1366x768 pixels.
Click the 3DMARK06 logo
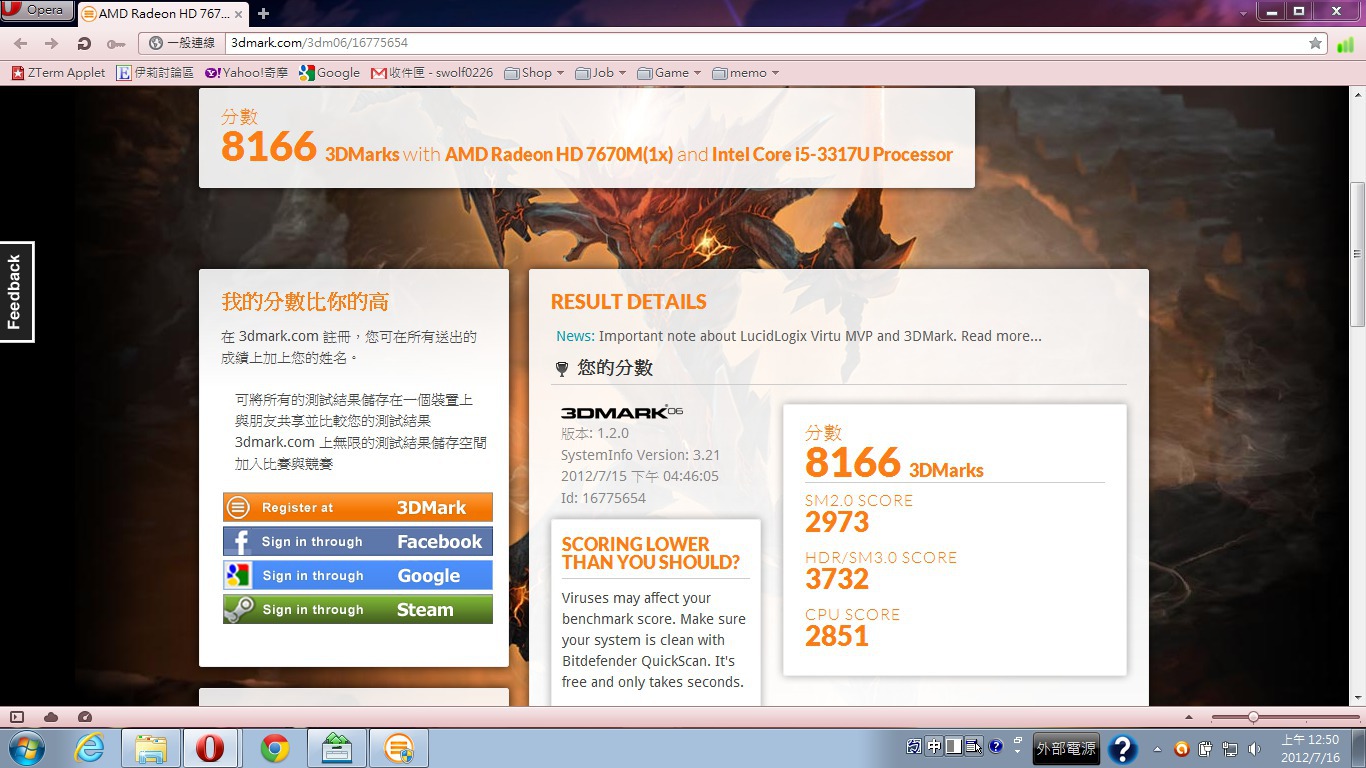(x=622, y=412)
